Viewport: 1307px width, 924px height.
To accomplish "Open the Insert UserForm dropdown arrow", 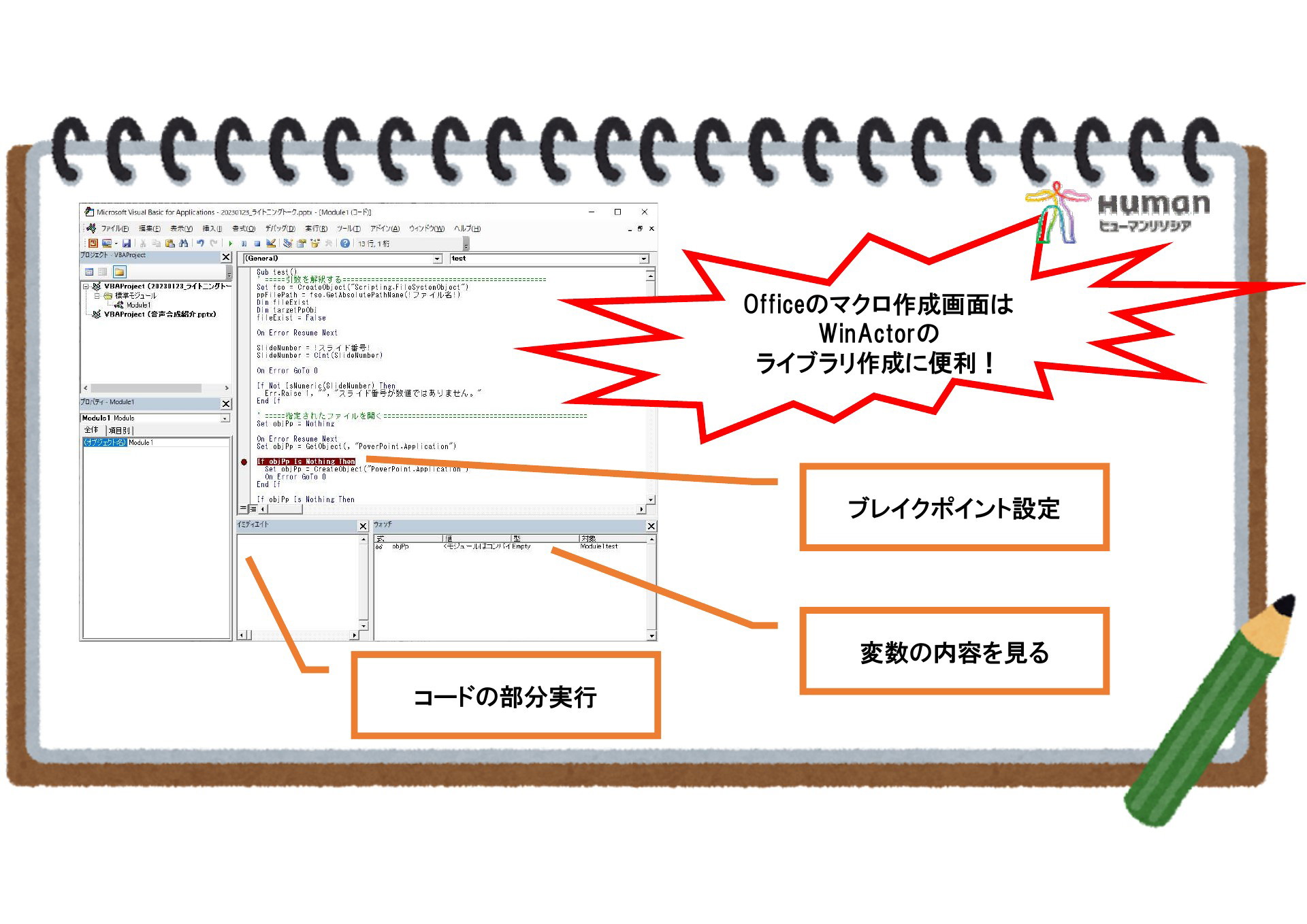I will [x=116, y=243].
